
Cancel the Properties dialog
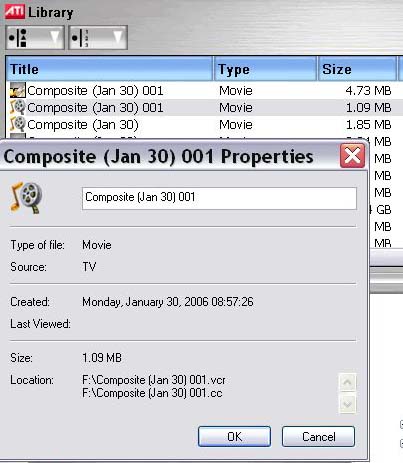(x=318, y=436)
